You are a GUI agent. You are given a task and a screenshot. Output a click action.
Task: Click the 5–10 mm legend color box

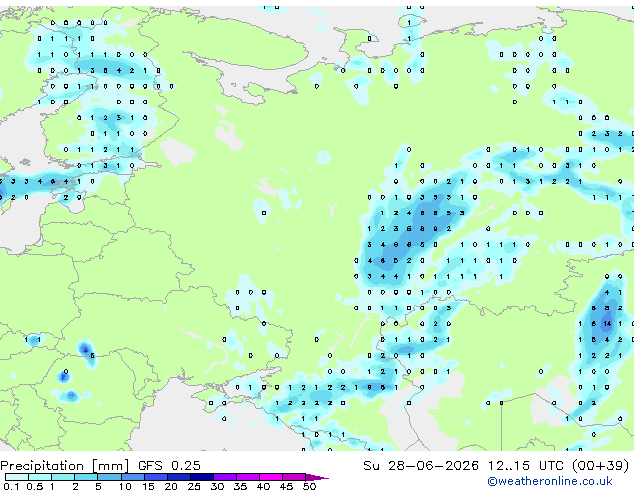coord(109,477)
